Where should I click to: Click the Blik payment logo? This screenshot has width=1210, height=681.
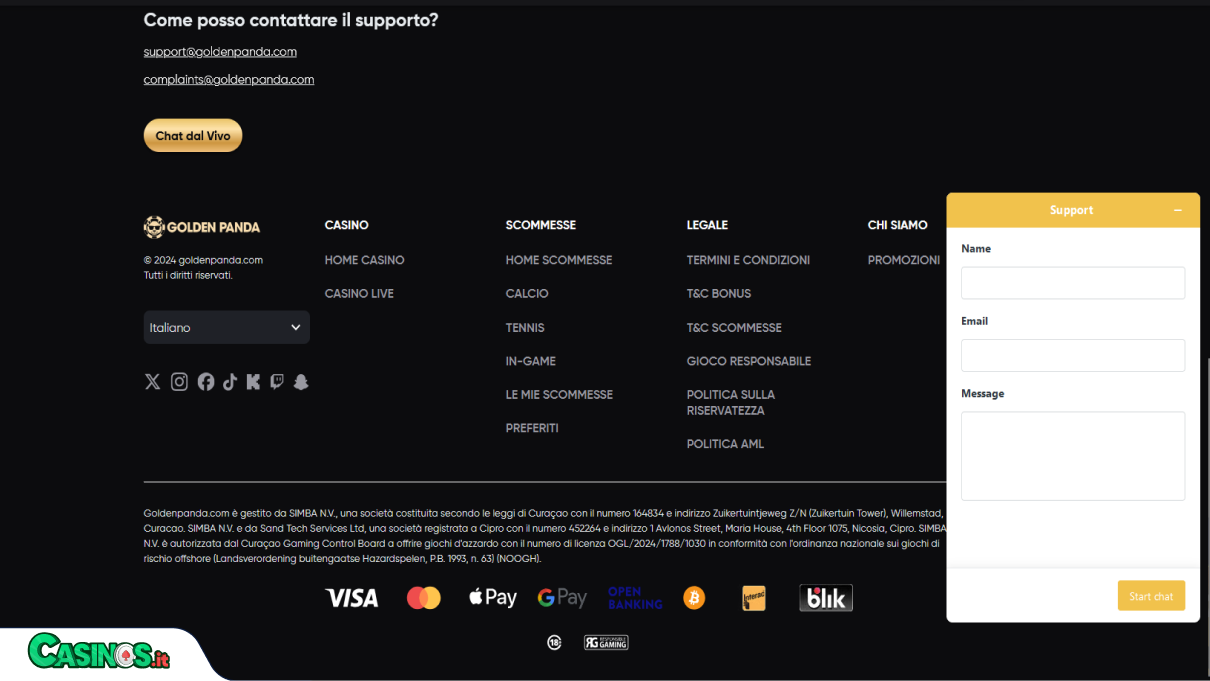coord(826,598)
